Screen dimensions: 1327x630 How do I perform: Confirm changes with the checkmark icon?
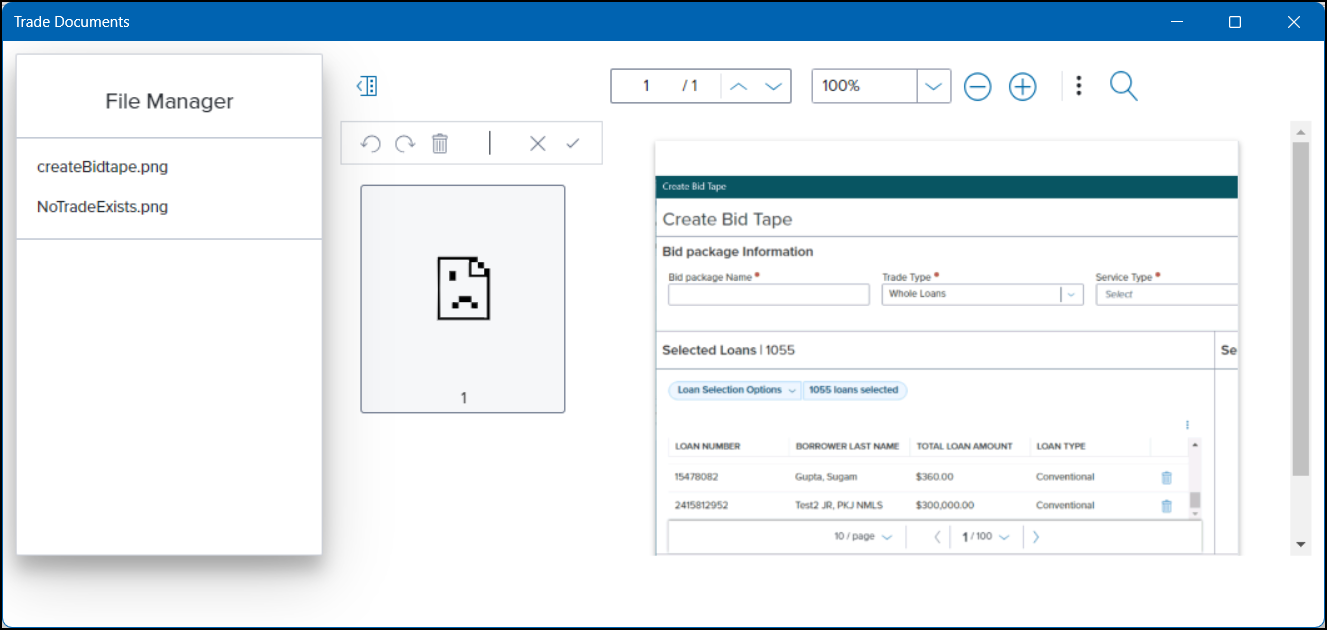pyautogui.click(x=573, y=144)
